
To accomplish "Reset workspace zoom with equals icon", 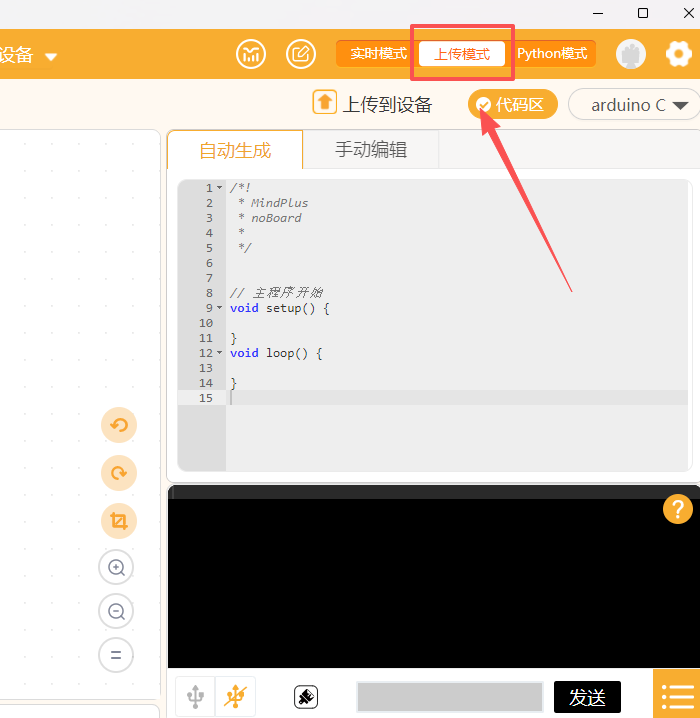I will (116, 656).
